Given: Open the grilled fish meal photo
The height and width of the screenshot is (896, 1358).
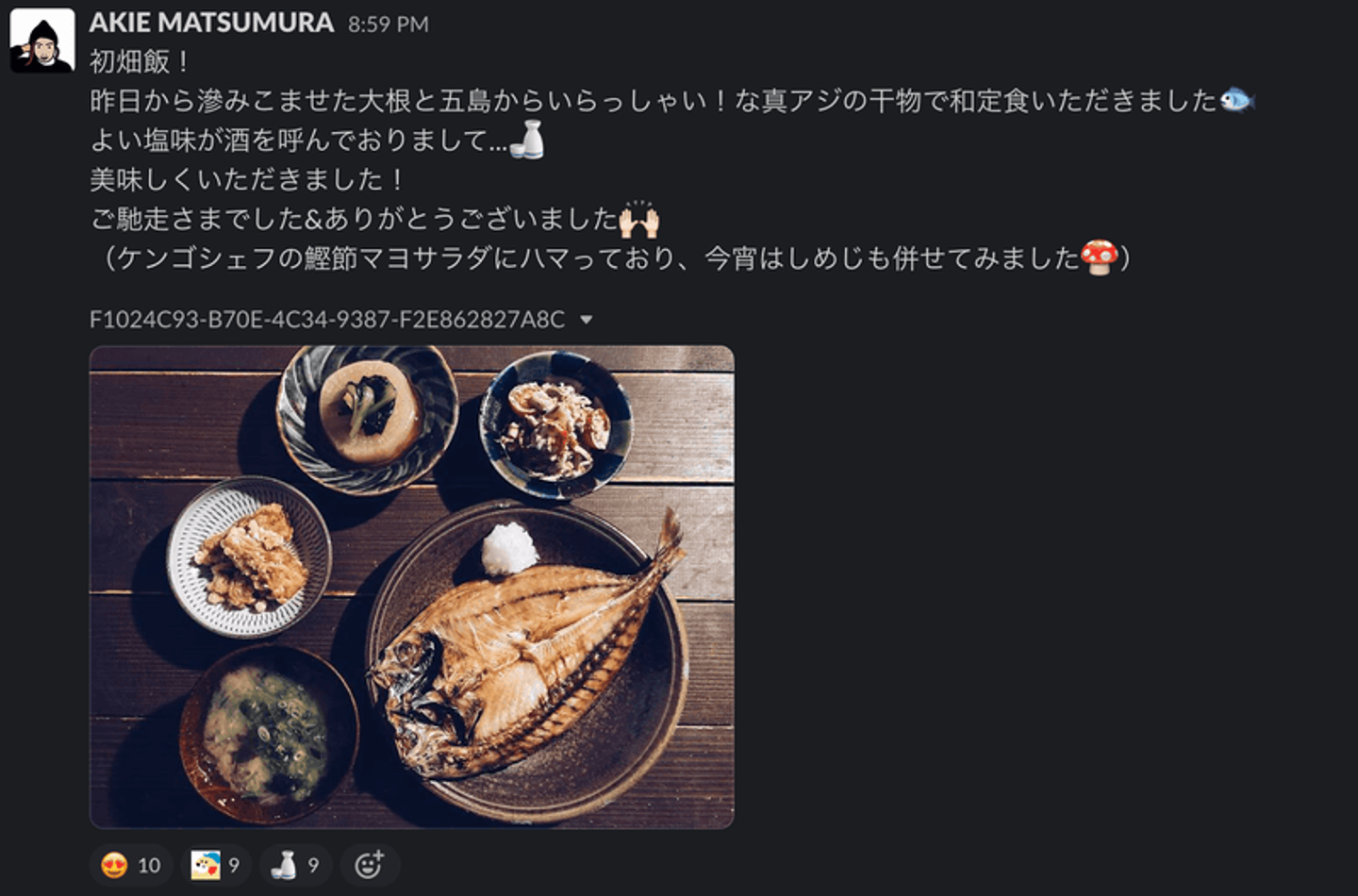Looking at the screenshot, I should pos(411,587).
